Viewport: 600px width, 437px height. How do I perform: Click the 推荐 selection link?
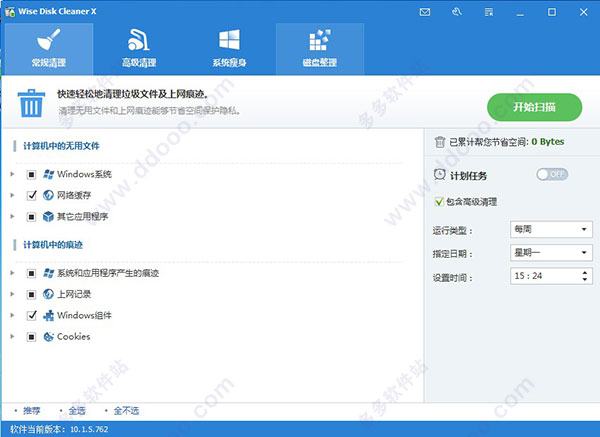pyautogui.click(x=31, y=411)
